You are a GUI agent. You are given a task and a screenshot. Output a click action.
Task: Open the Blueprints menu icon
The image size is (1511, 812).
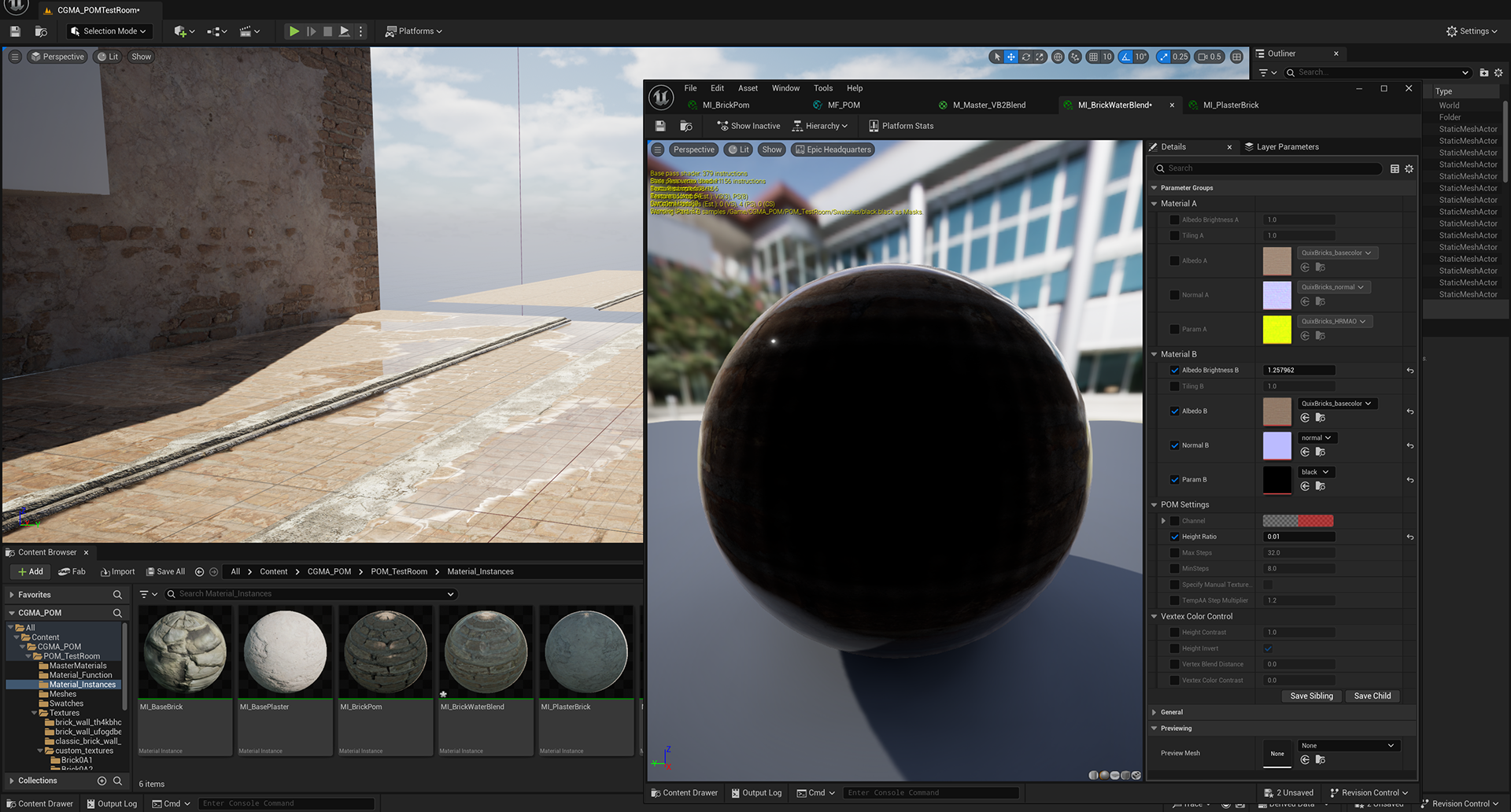pyautogui.click(x=216, y=31)
